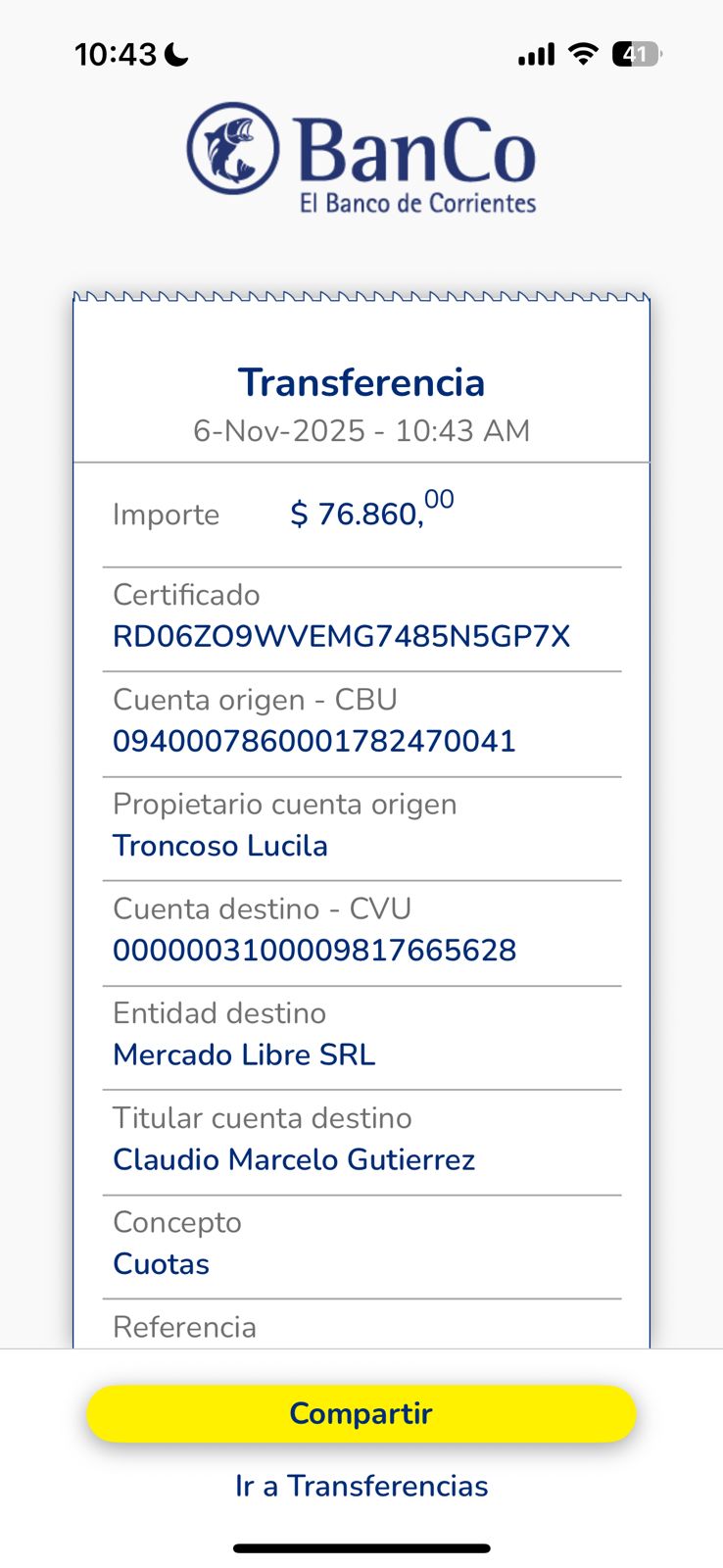Tap the Referencia field label

click(x=184, y=1327)
